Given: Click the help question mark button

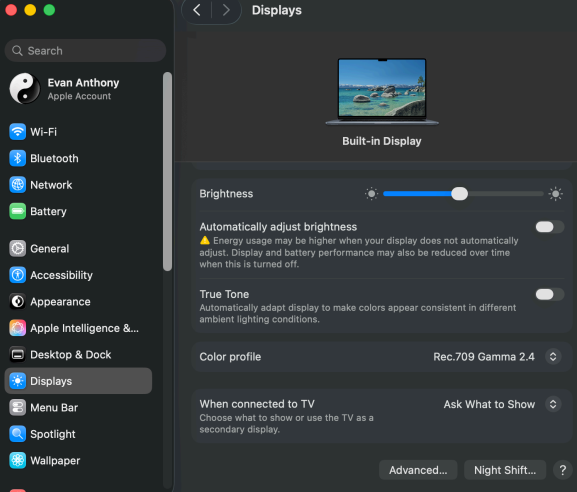Looking at the screenshot, I should coord(562,470).
